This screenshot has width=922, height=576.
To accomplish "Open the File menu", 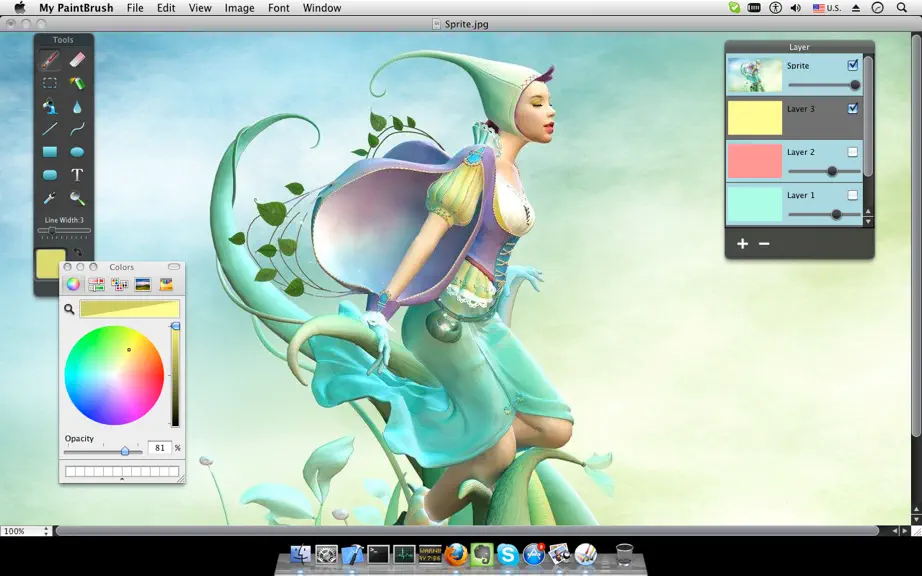I will tap(135, 8).
